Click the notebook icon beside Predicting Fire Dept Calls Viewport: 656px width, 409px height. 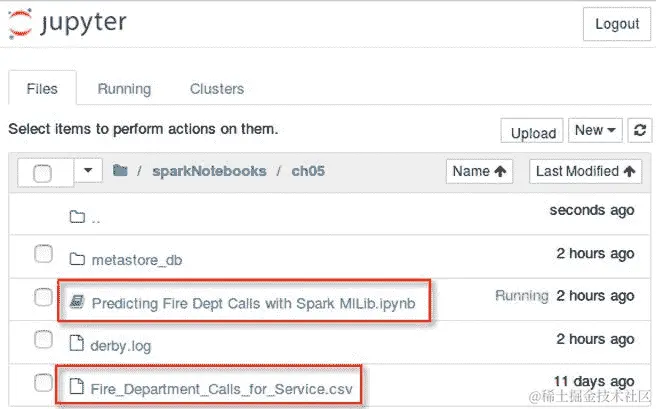pos(77,302)
